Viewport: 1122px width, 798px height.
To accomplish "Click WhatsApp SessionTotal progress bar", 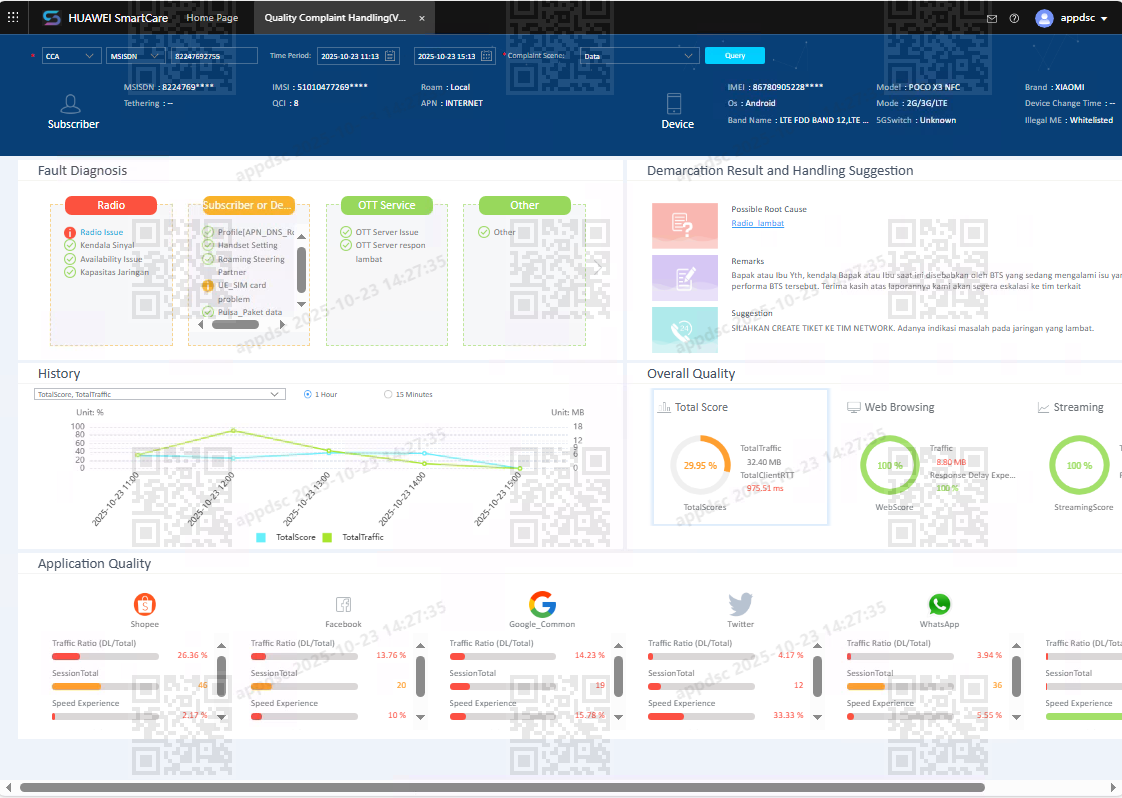I will (x=900, y=686).
